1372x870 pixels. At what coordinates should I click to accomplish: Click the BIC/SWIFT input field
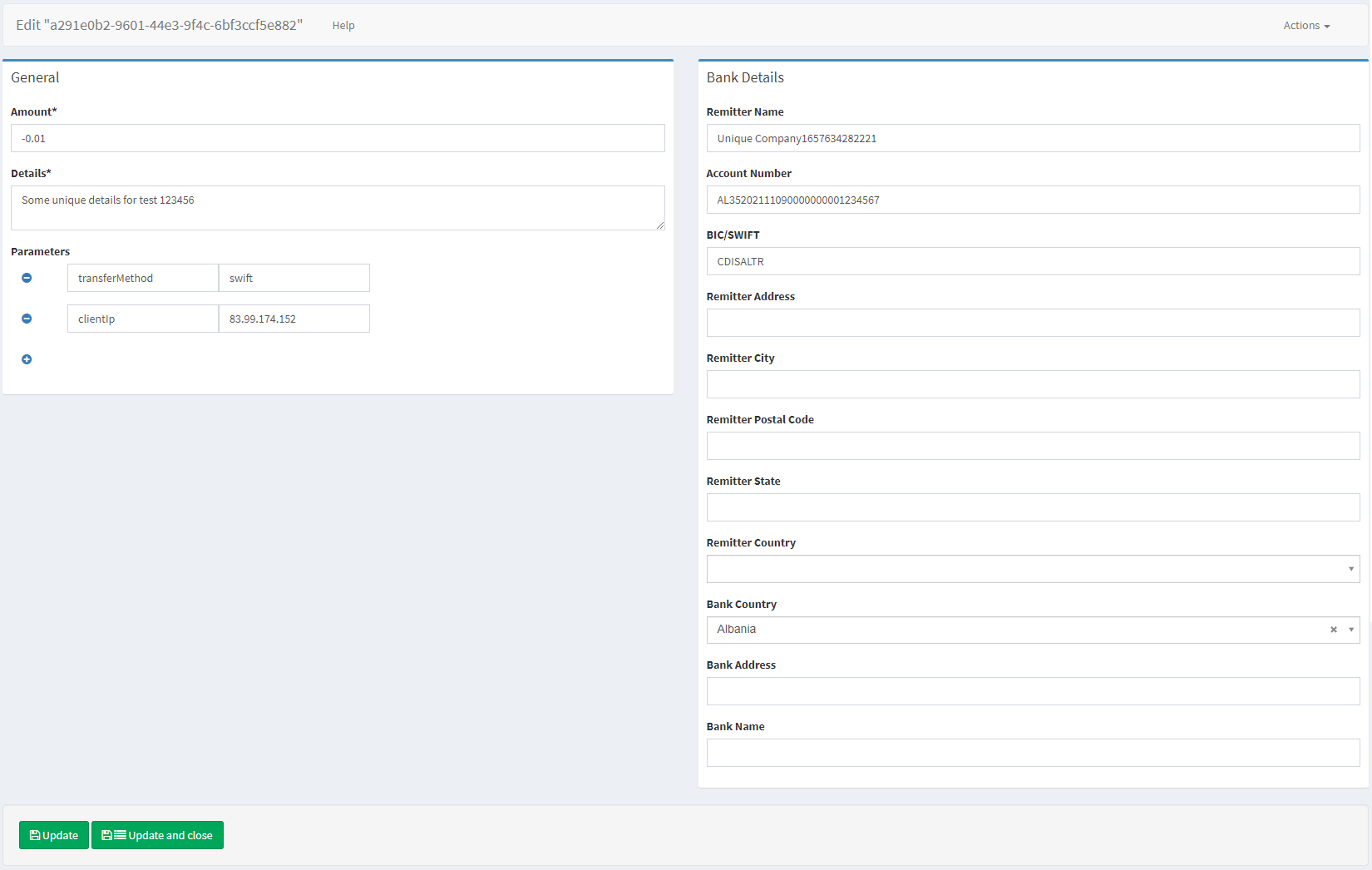(x=1032, y=261)
